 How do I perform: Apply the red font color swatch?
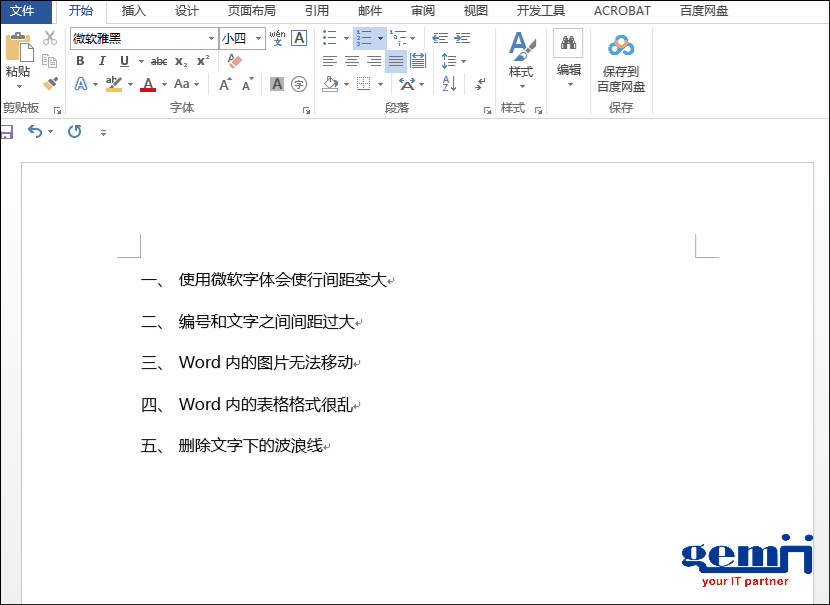pyautogui.click(x=148, y=85)
